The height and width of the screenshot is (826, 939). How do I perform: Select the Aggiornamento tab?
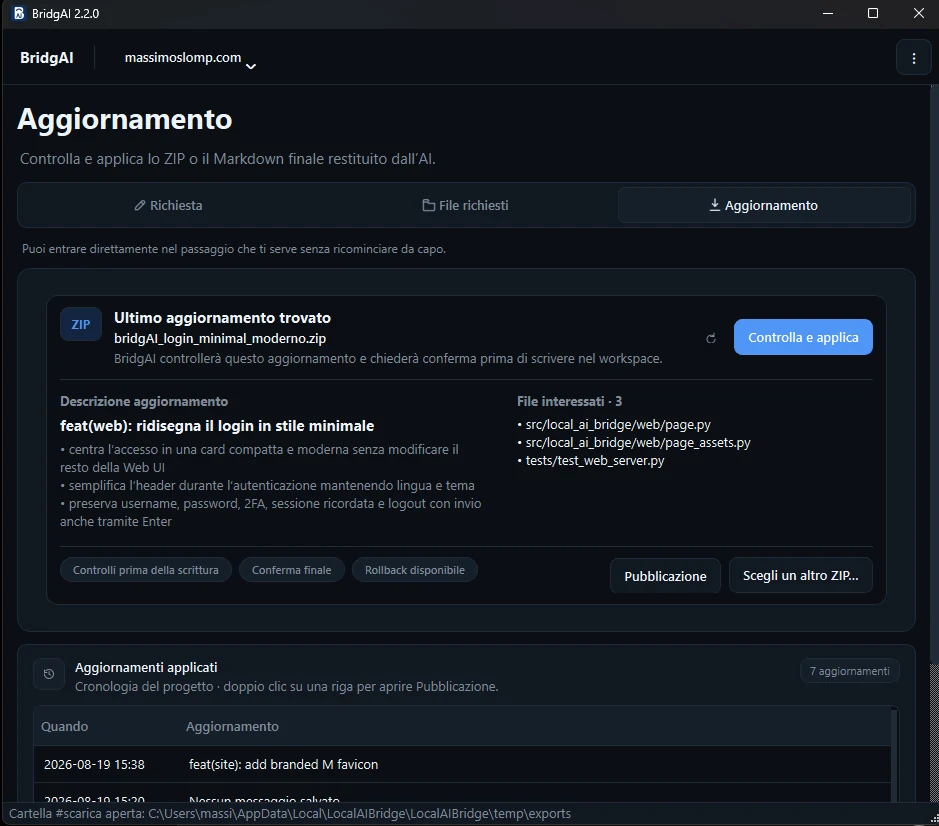(764, 205)
